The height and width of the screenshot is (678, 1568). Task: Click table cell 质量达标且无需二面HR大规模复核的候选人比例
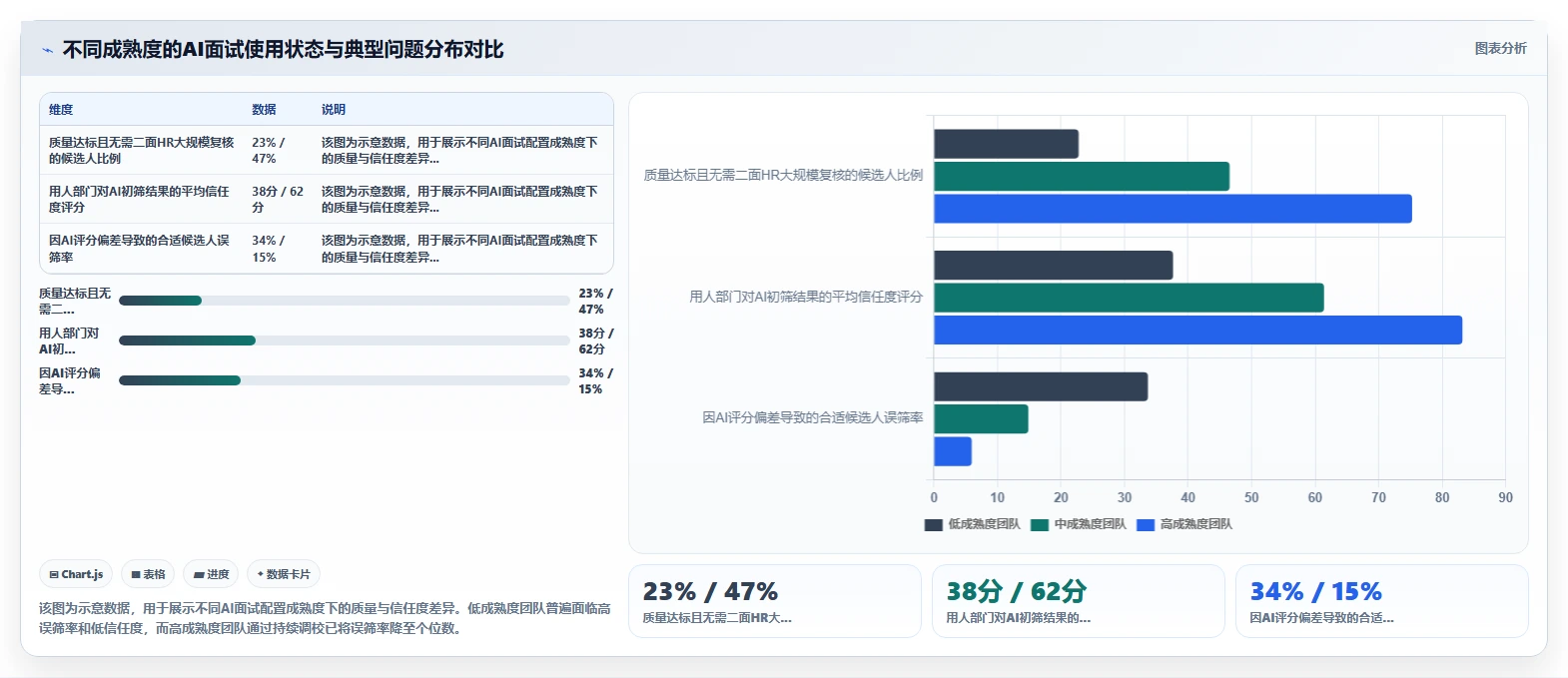tap(142, 151)
